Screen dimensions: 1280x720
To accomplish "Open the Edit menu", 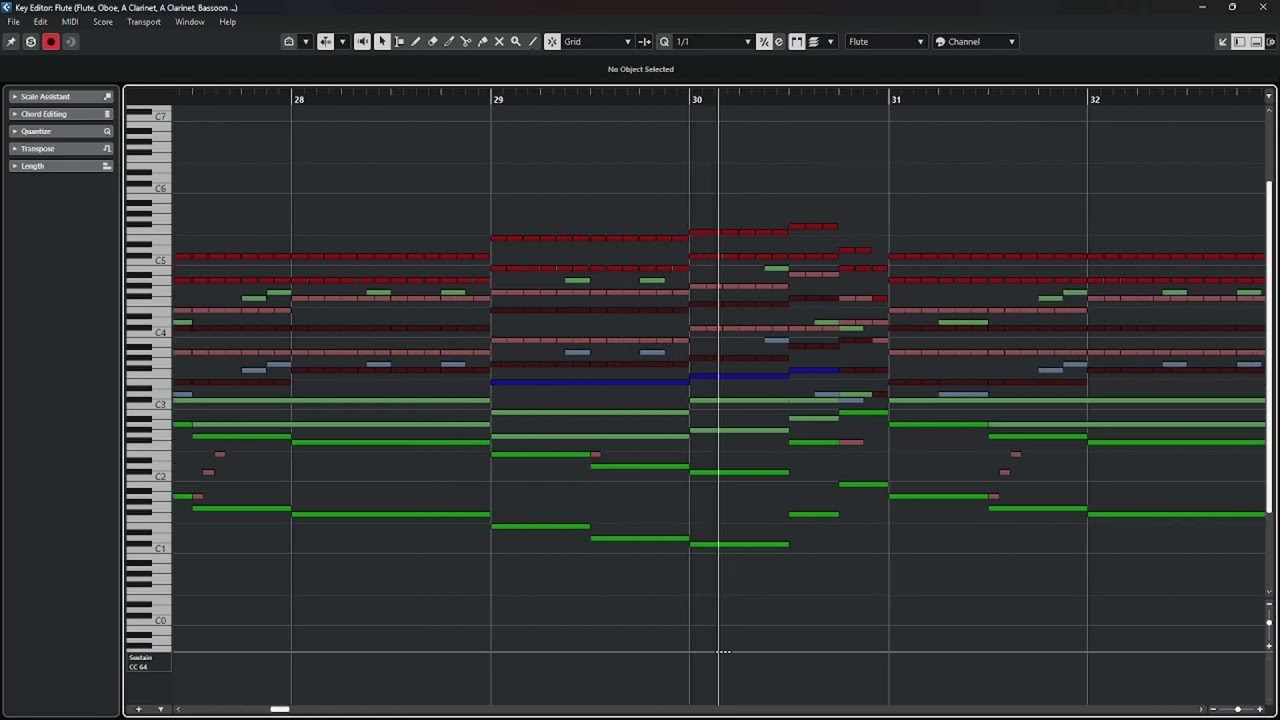I will point(40,22).
